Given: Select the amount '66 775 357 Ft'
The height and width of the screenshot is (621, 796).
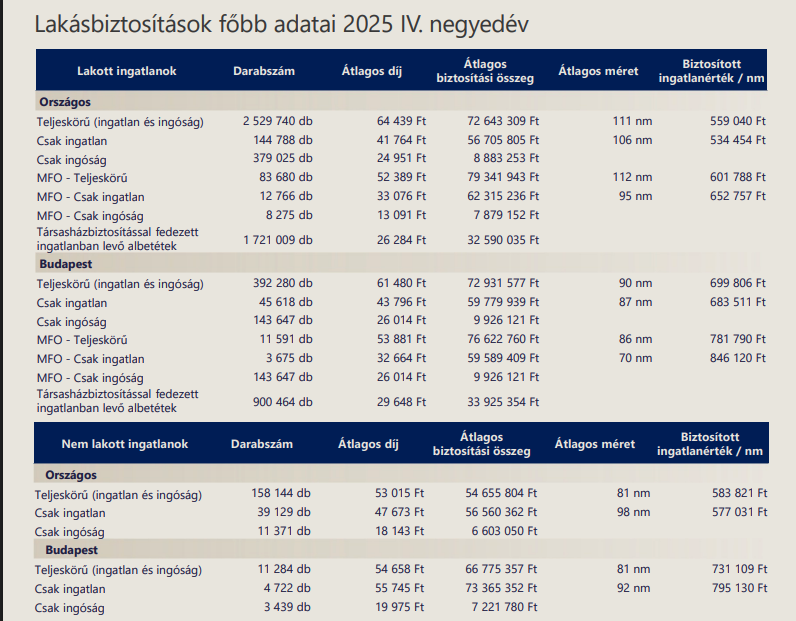Looking at the screenshot, I should pyautogui.click(x=501, y=569).
